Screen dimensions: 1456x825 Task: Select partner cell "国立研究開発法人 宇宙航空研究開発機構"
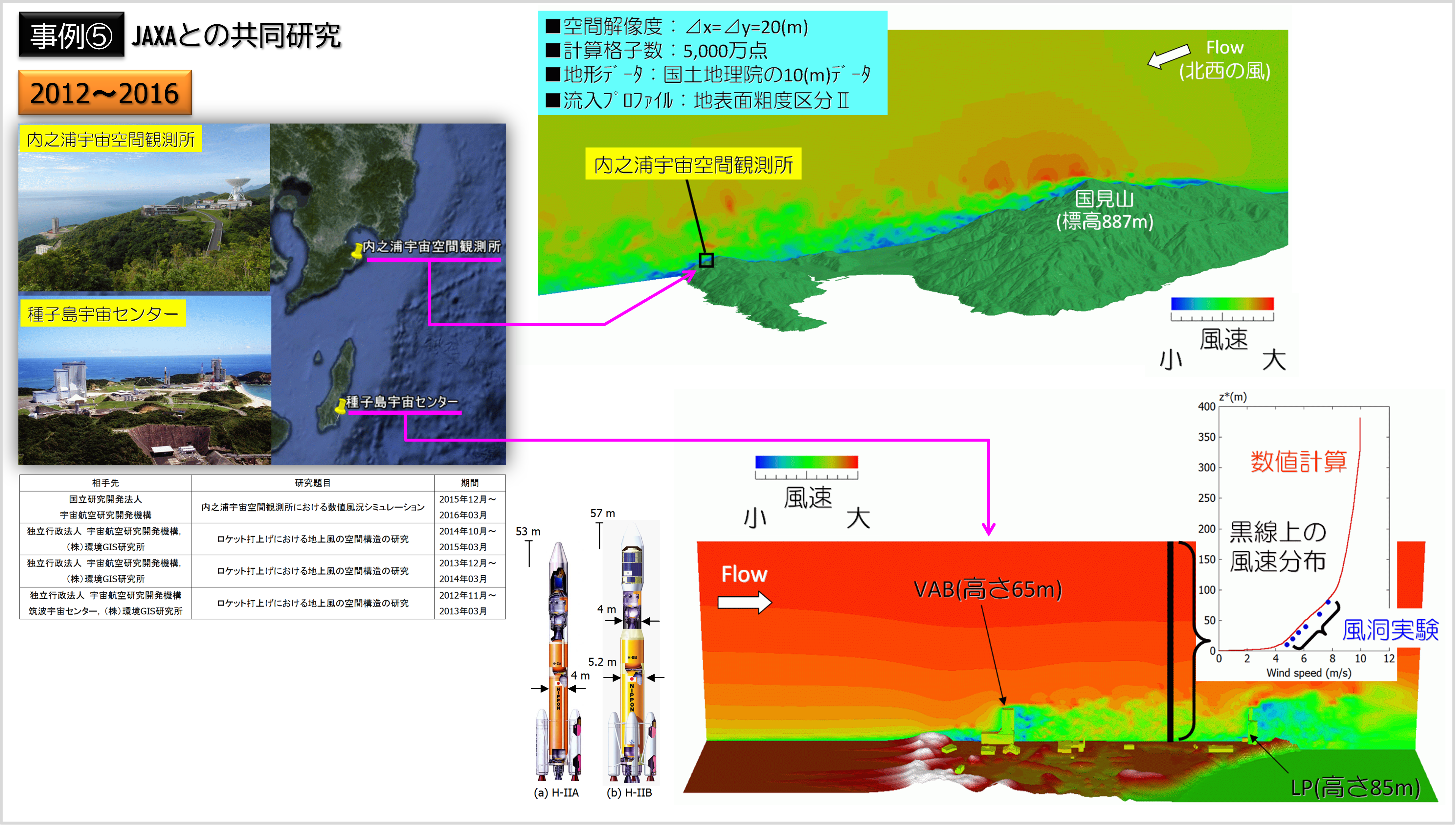pos(105,507)
